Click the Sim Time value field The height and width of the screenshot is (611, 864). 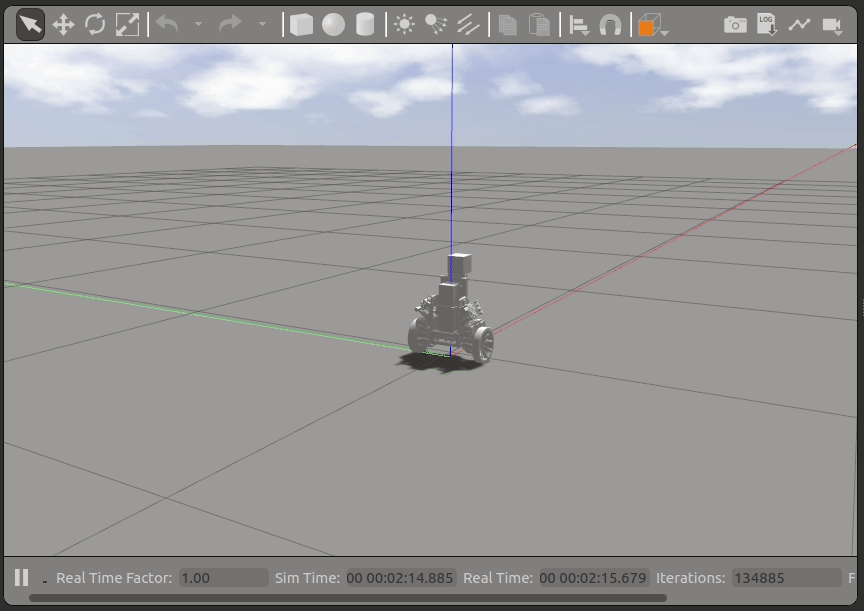(400, 578)
